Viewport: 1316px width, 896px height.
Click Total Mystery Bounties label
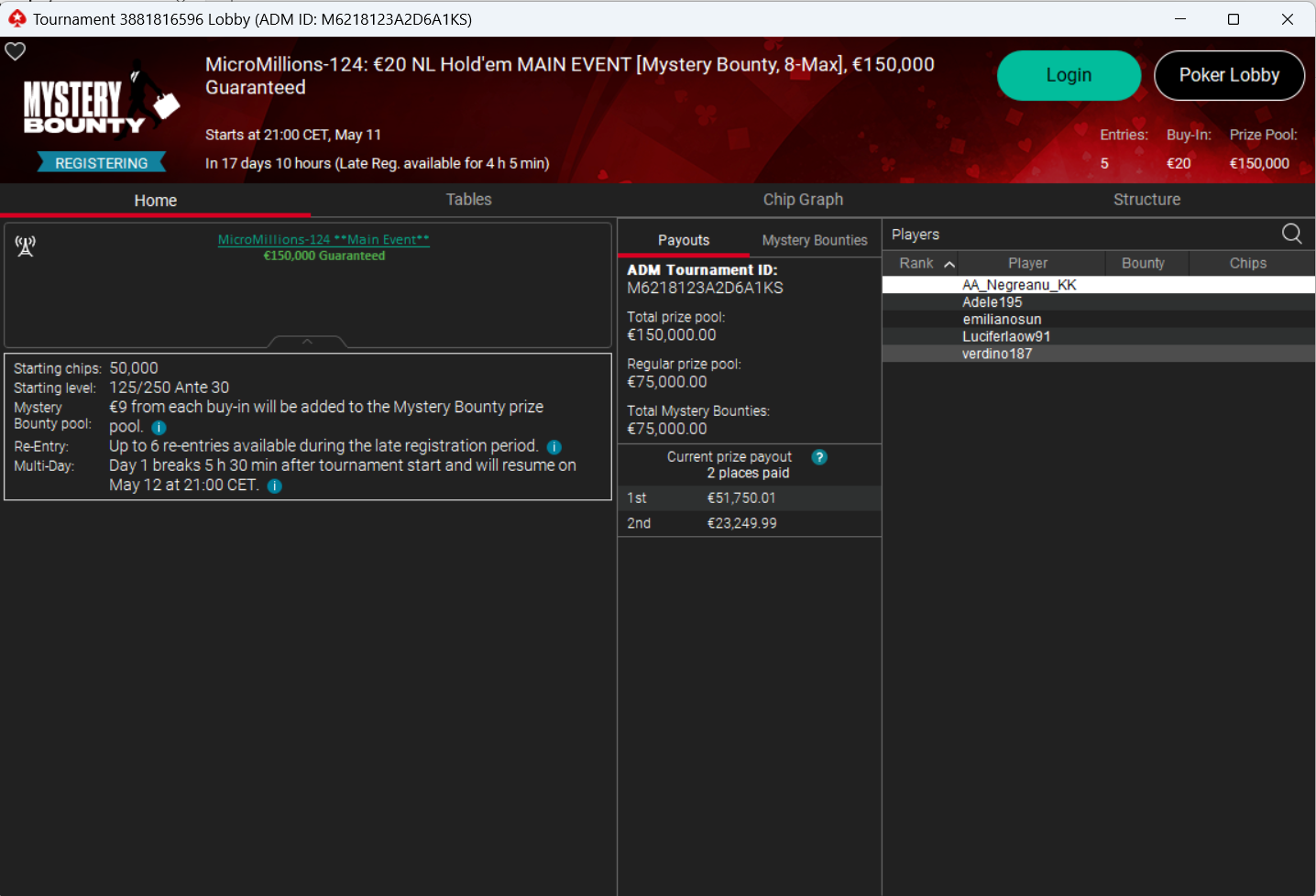click(x=698, y=410)
